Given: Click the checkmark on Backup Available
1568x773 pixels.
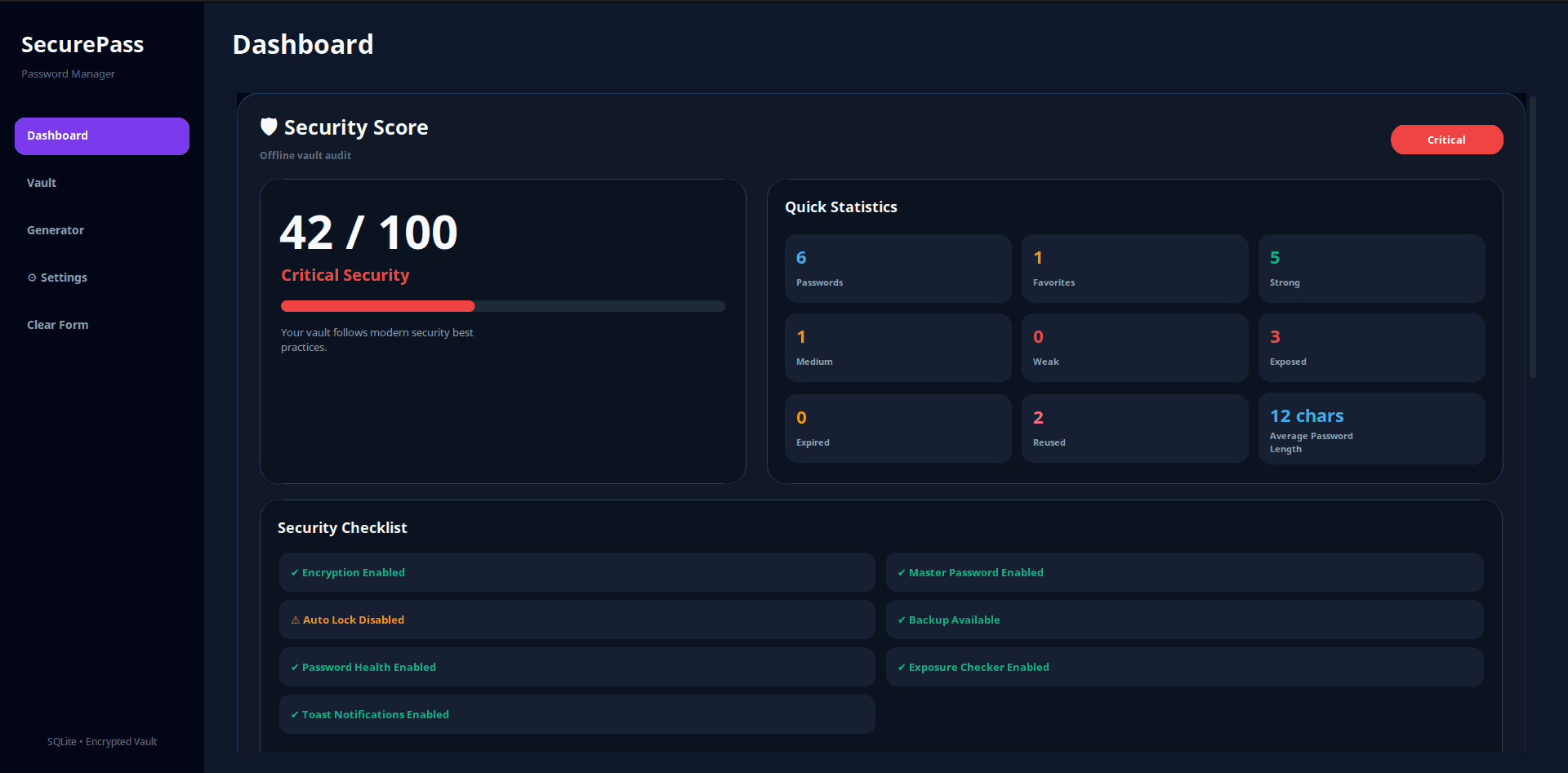Looking at the screenshot, I should click(x=902, y=620).
